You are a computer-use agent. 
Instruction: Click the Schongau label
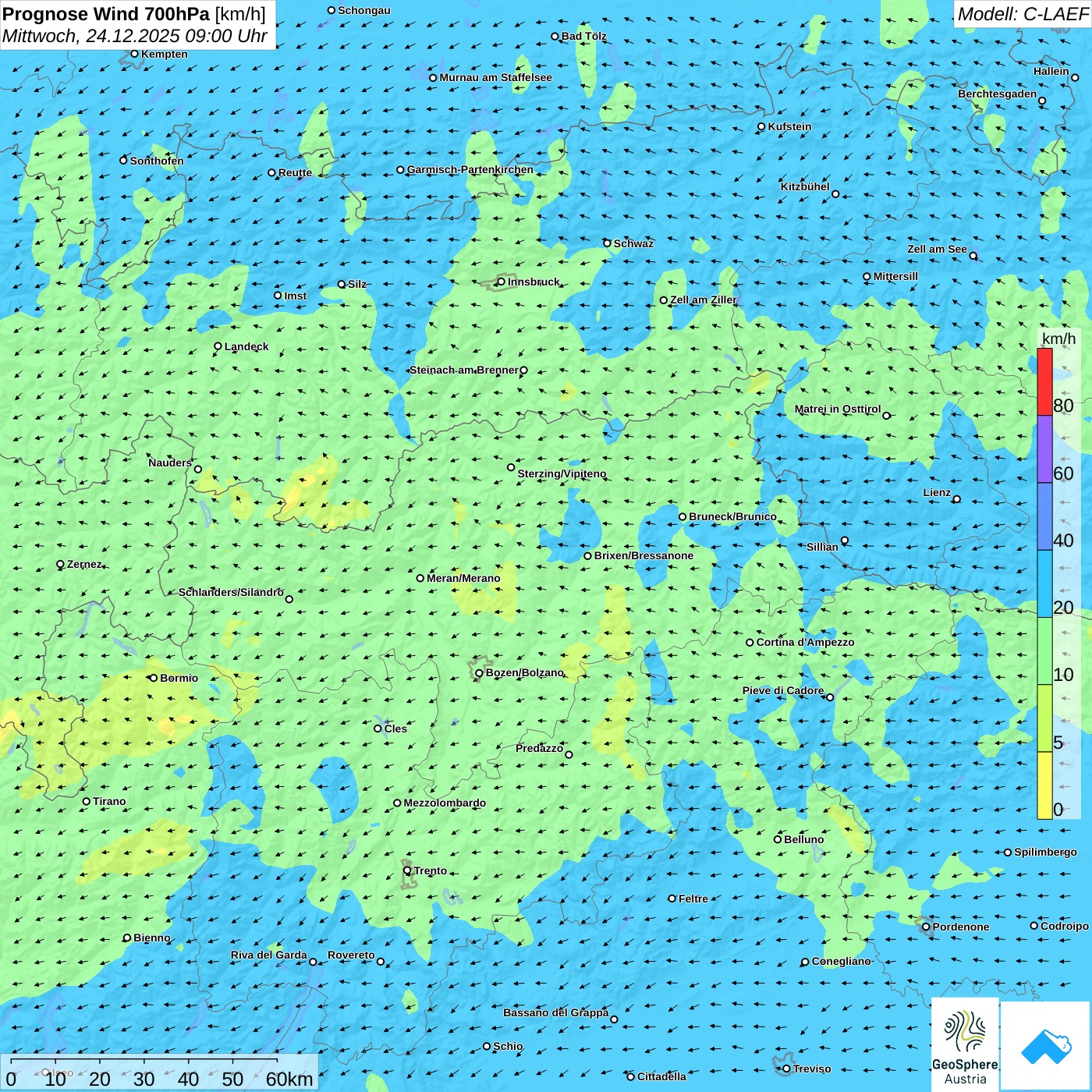363,10
